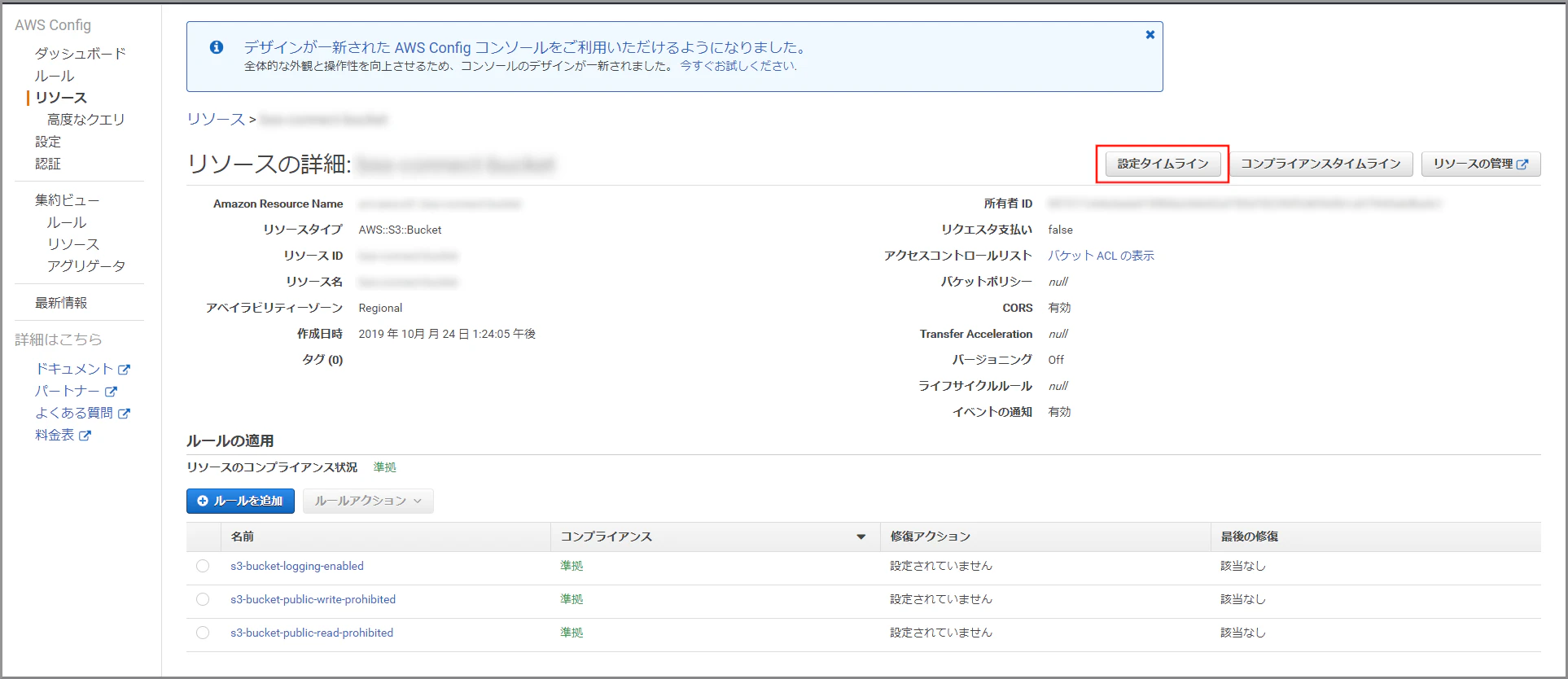Go to ルール under AWS Config
The width and height of the screenshot is (1568, 679).
tap(55, 76)
